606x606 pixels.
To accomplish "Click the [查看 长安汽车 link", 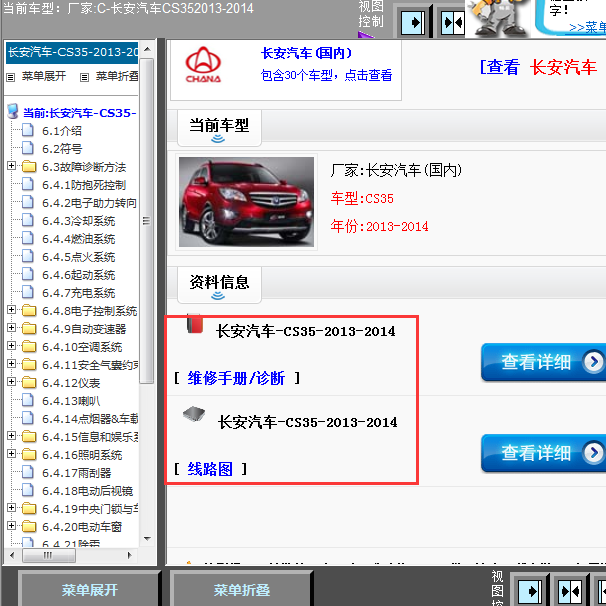I will (x=538, y=67).
